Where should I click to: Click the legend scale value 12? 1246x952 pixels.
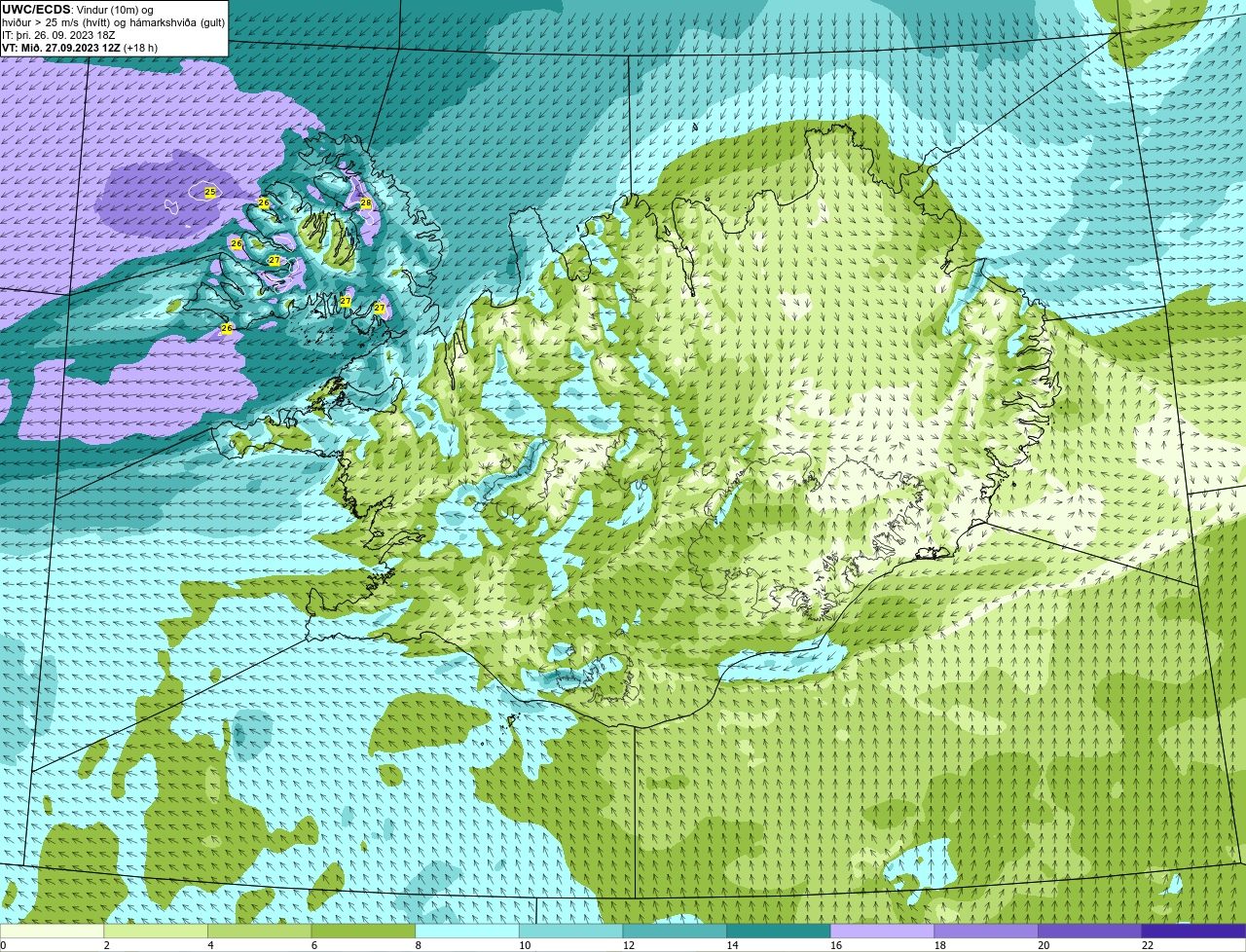(x=629, y=945)
